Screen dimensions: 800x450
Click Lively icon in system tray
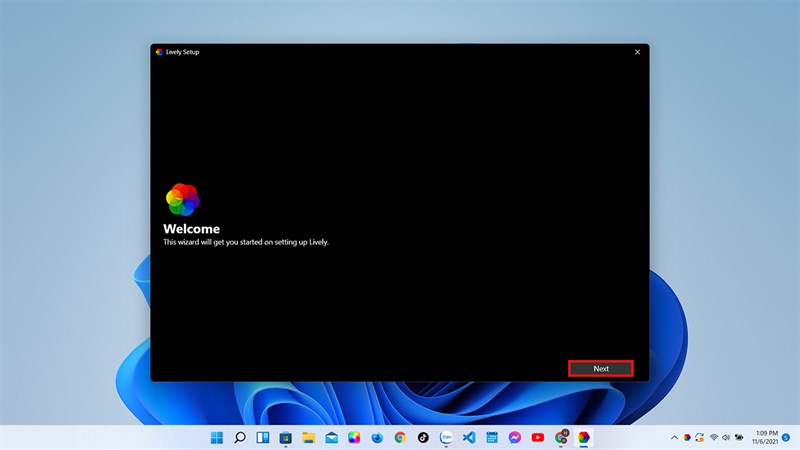tap(687, 437)
